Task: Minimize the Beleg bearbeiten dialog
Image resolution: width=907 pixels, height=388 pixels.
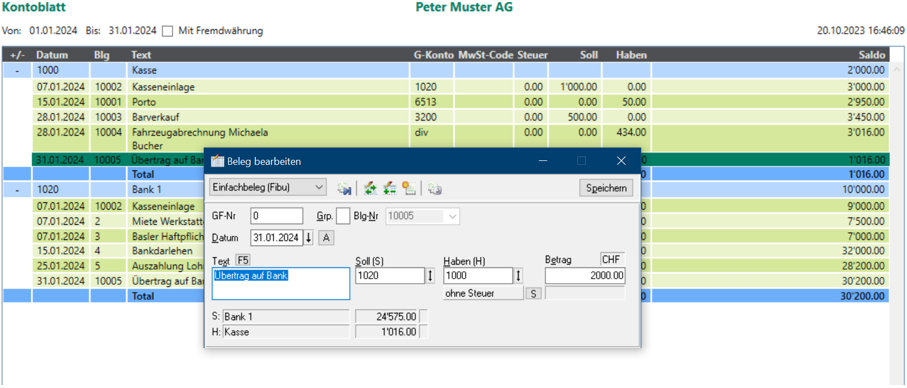Action: (x=543, y=161)
